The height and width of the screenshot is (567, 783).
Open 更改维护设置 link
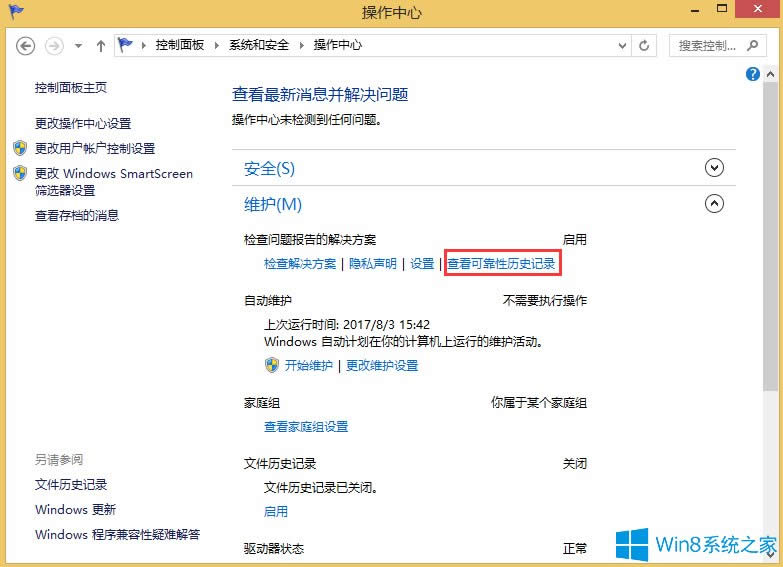(382, 365)
